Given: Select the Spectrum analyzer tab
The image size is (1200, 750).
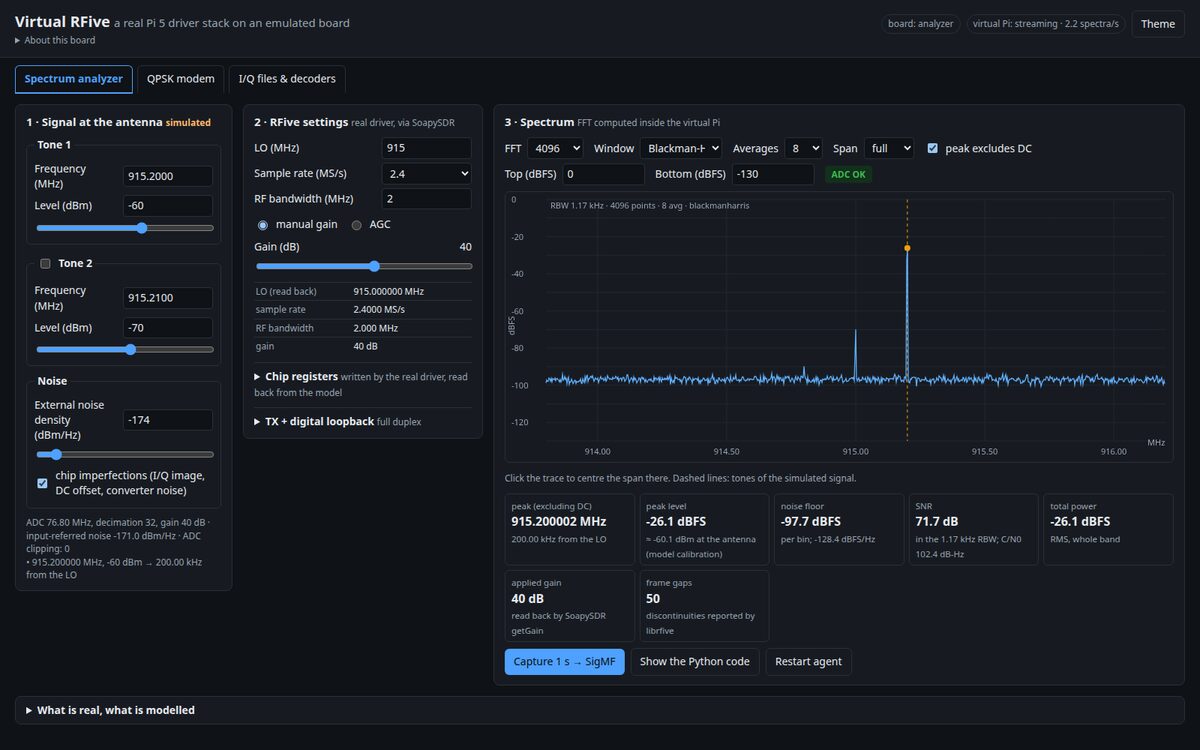Looking at the screenshot, I should click(x=74, y=79).
